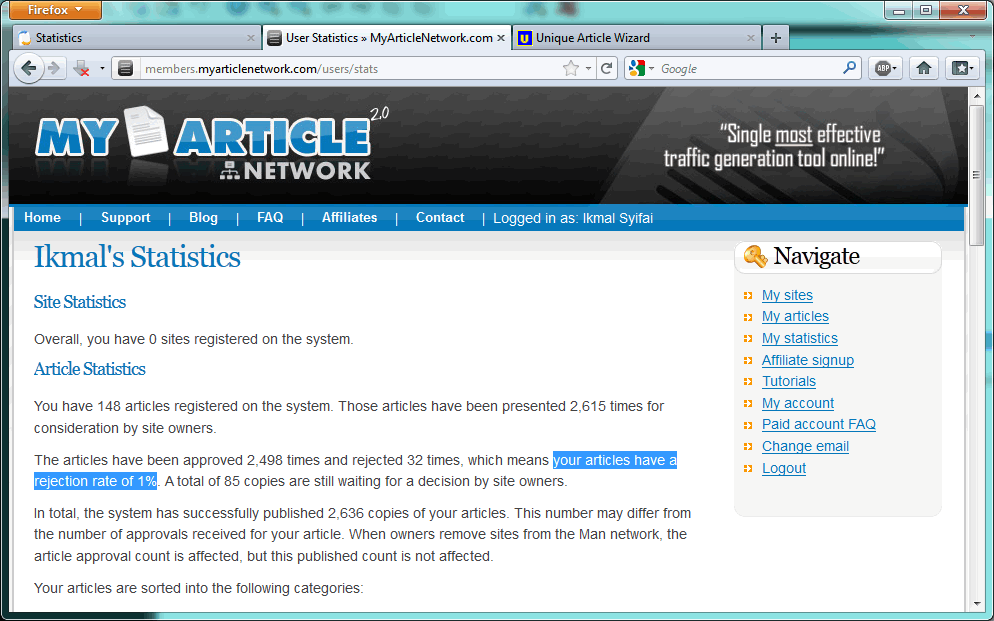The image size is (994, 621).
Task: Go forward in browser history
Action: pos(55,68)
